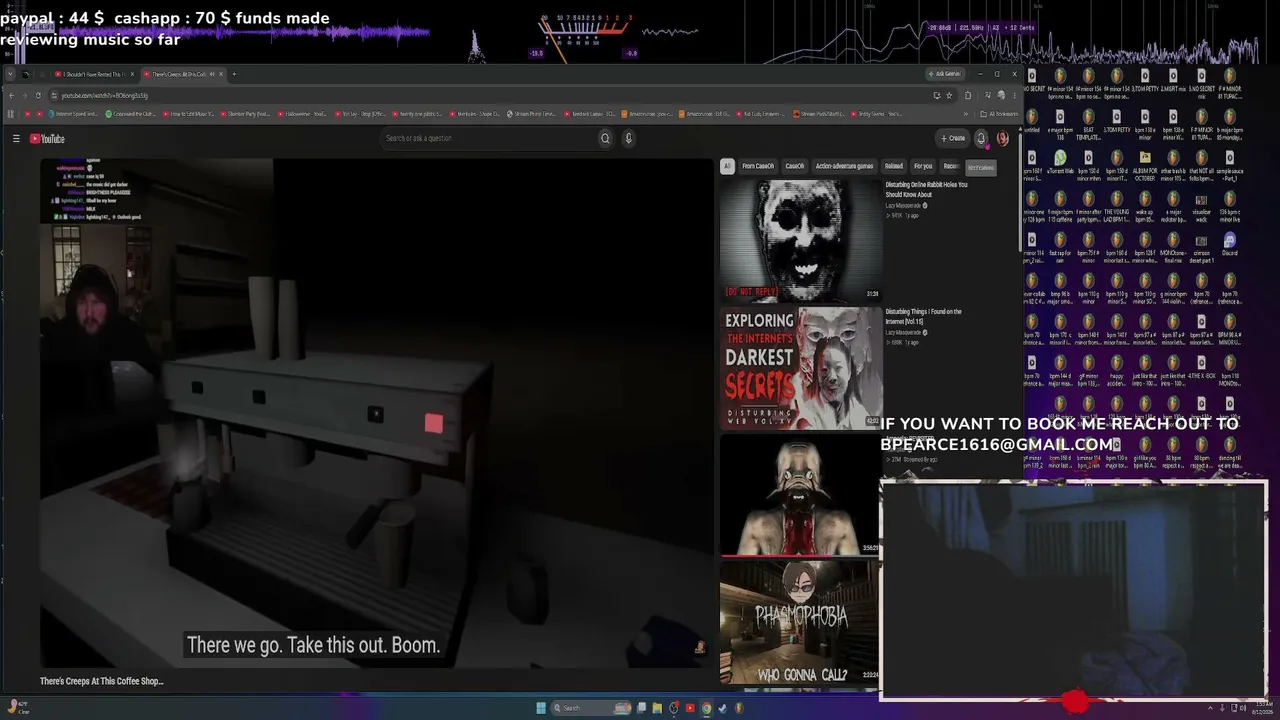Open the taskbar clock and date
Viewport: 1280px width, 720px height.
click(x=1262, y=708)
